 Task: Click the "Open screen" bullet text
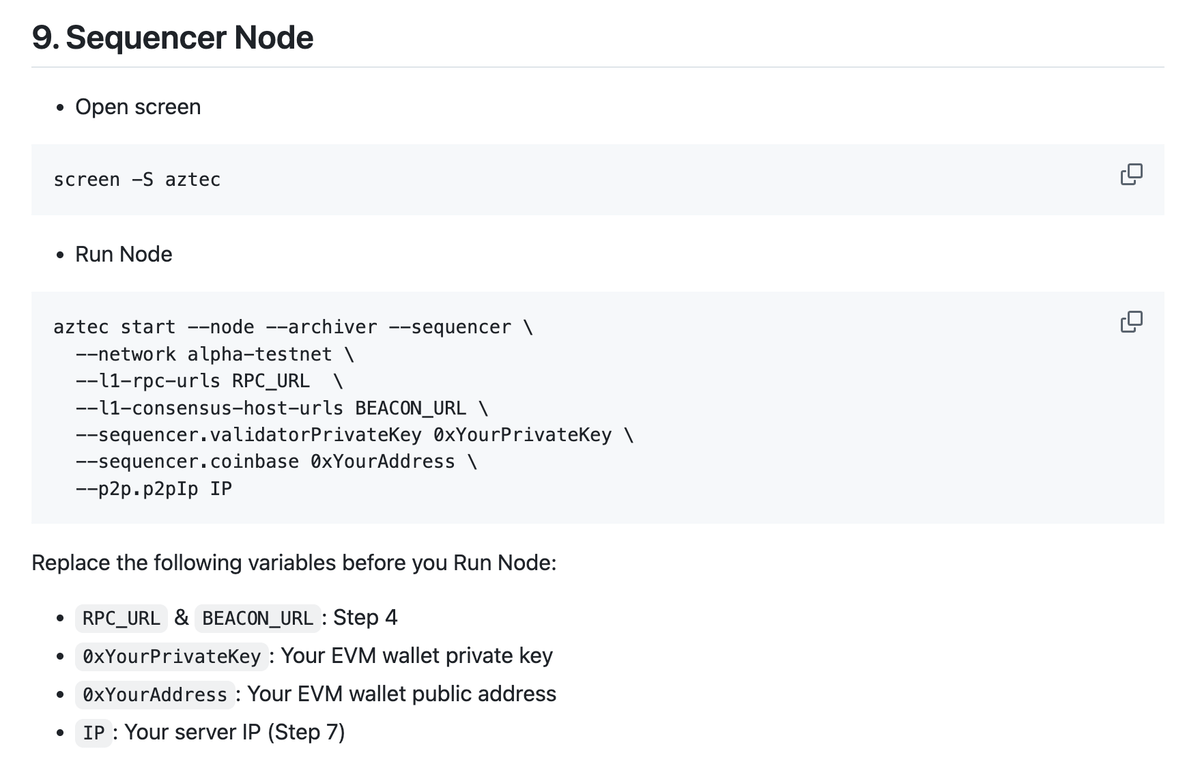click(x=138, y=107)
